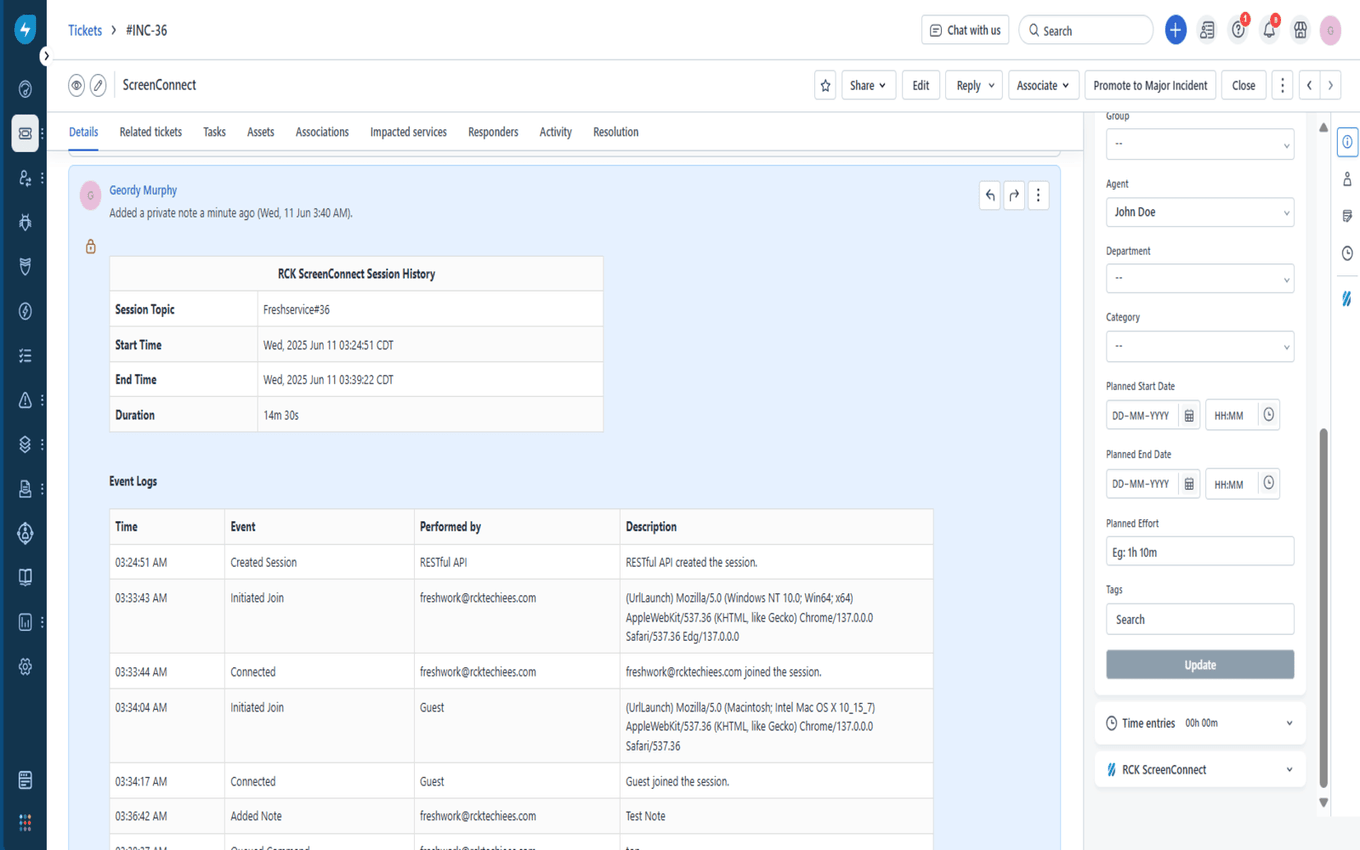Expand the Time entries section
Screen dimensions: 1360x850
(1200, 723)
